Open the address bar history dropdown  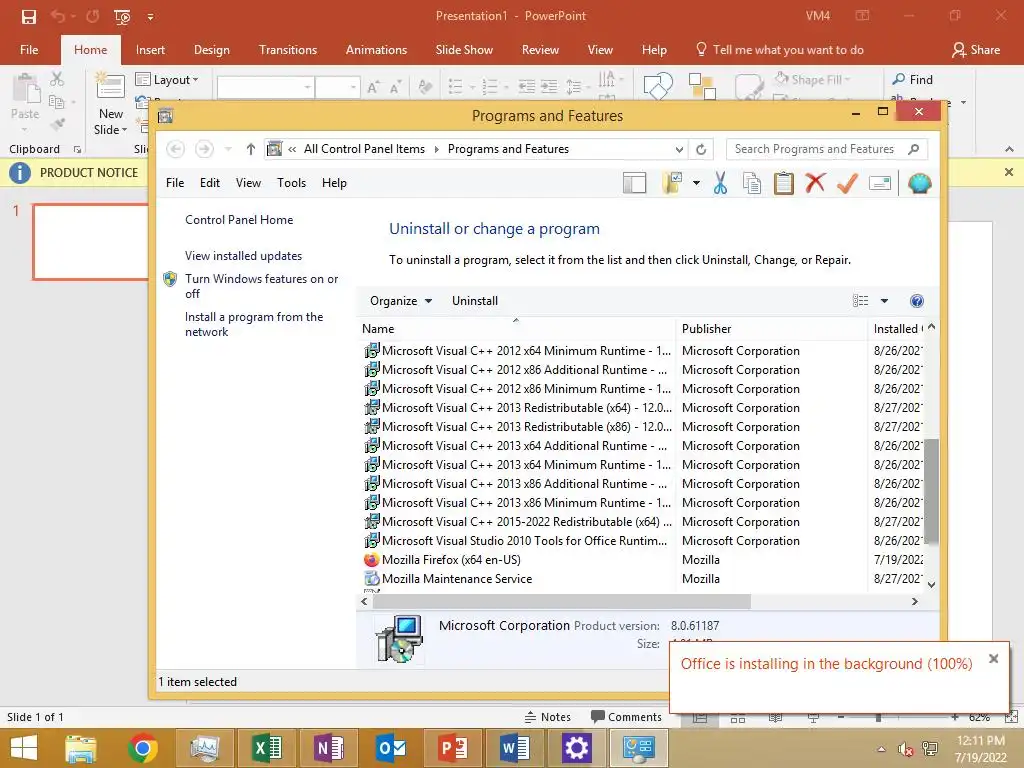[x=679, y=150]
